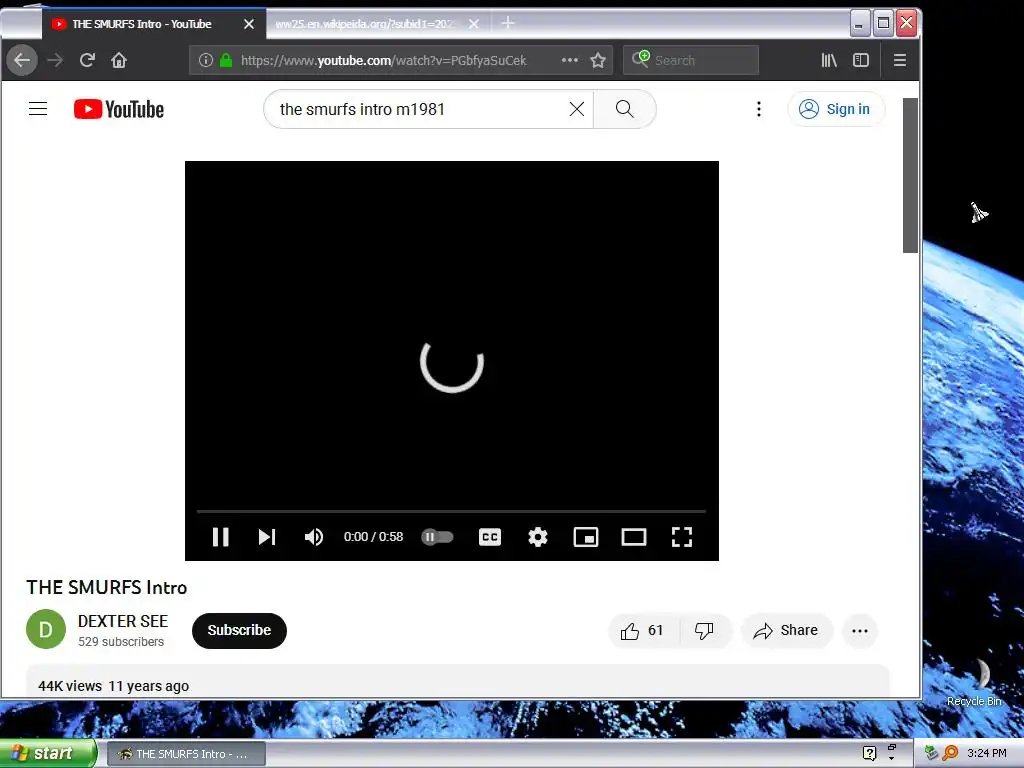1024x768 pixels.
Task: Like the video
Action: (x=643, y=630)
